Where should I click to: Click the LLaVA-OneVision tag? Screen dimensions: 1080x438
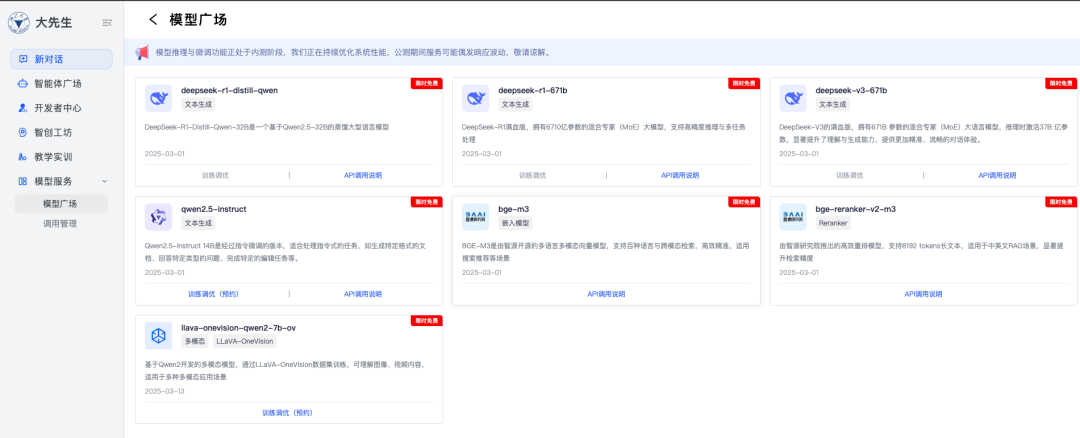pyautogui.click(x=245, y=342)
